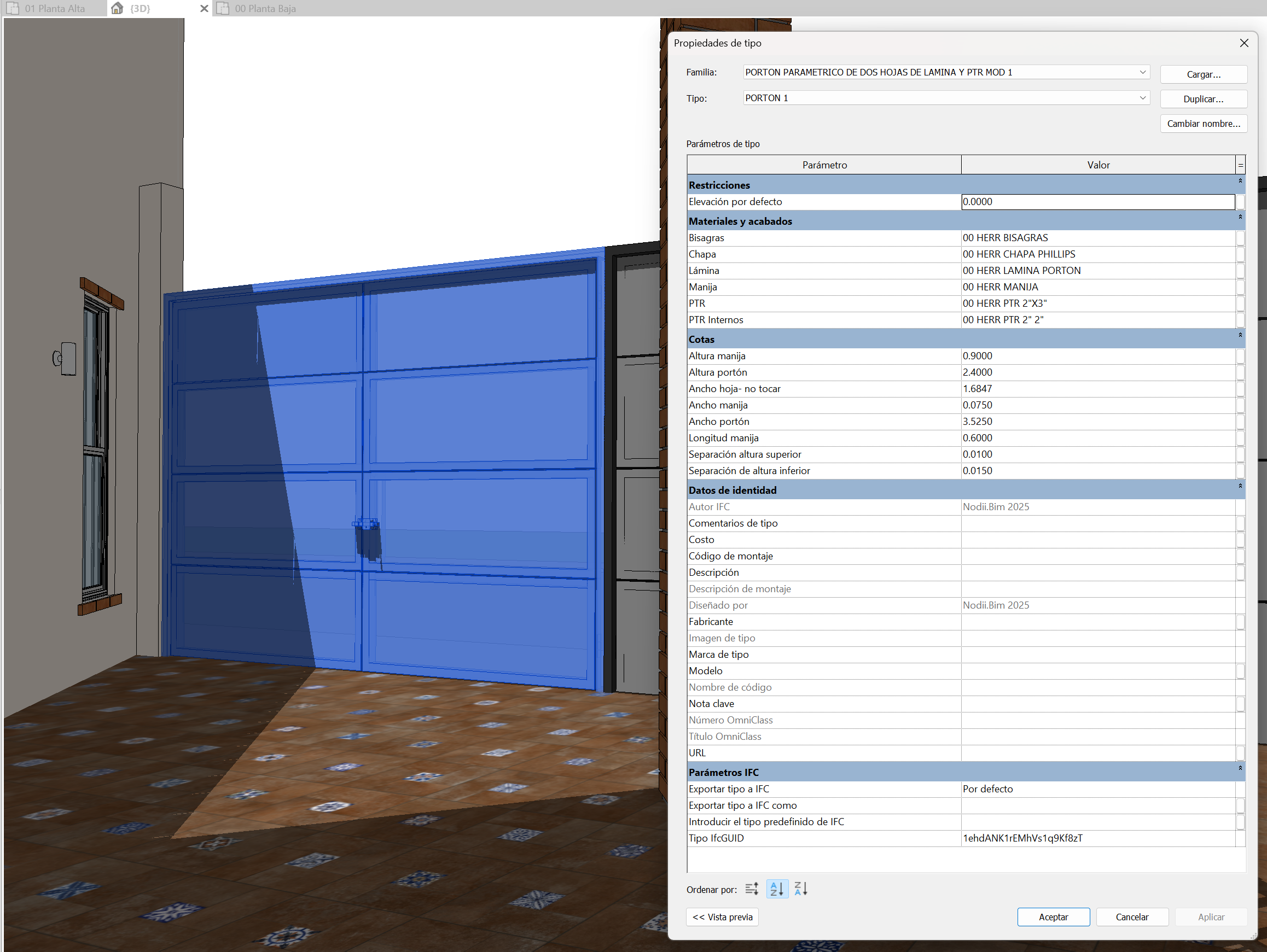
Task: Click the Exportar tipo a IFC como cell
Action: coord(1098,805)
